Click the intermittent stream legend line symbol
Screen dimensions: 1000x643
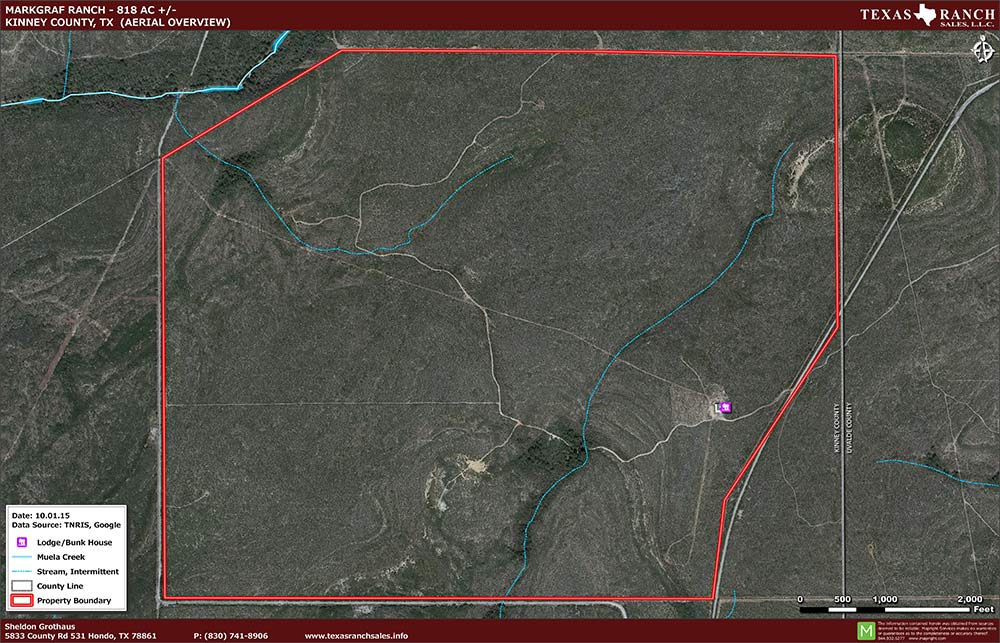coord(22,572)
